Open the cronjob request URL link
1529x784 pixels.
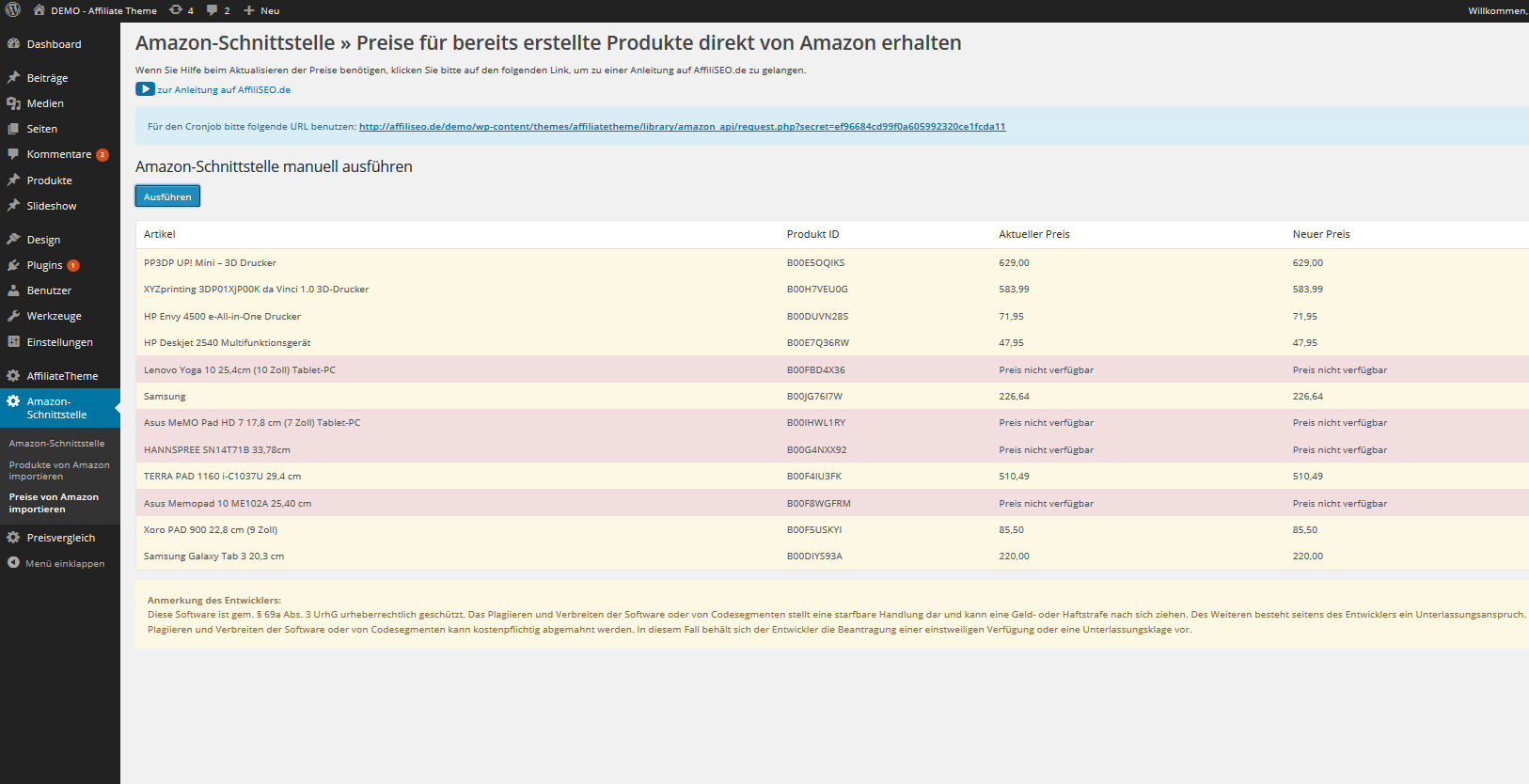click(682, 127)
